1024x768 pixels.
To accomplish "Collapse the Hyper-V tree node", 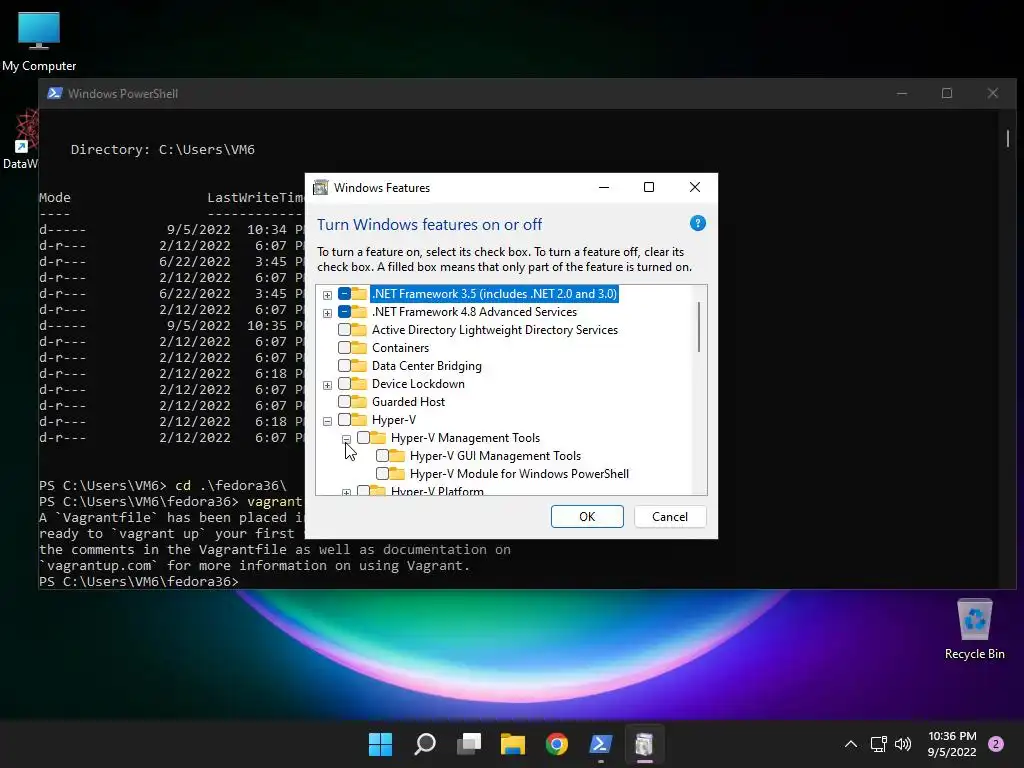I will 327,421.
